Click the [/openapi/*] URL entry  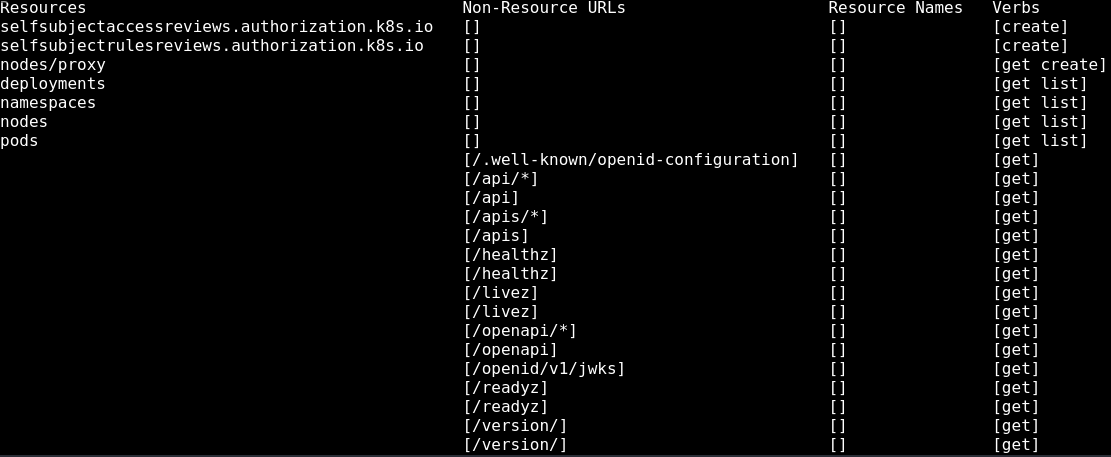pyautogui.click(x=520, y=331)
